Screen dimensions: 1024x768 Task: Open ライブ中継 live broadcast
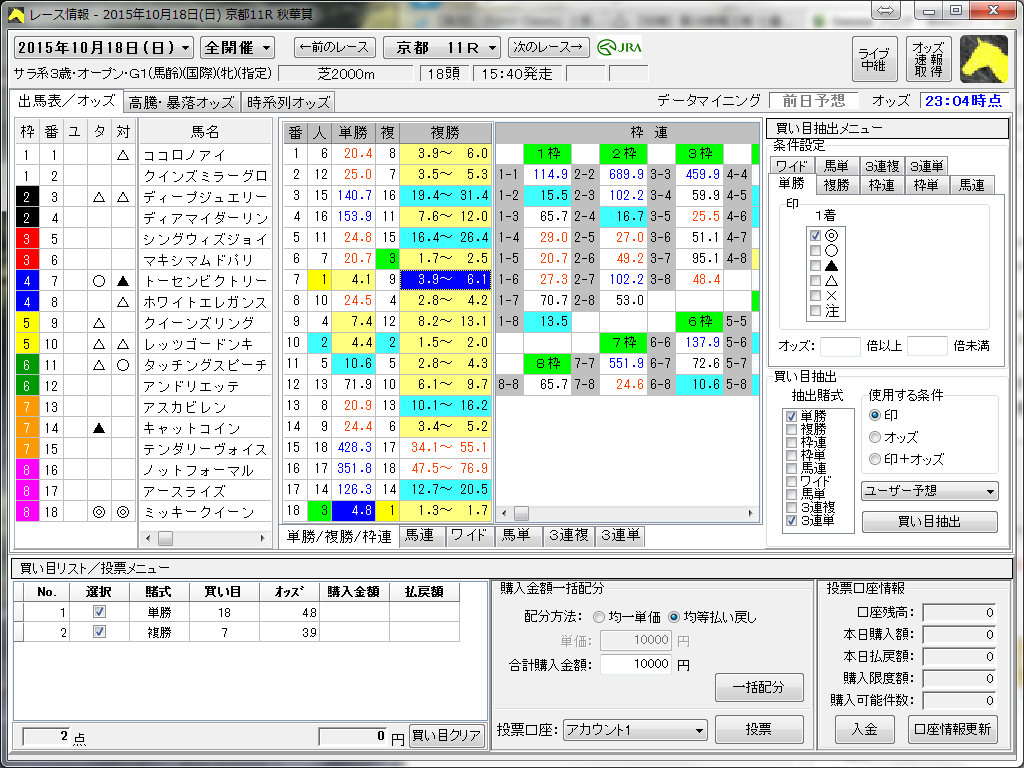pos(874,59)
